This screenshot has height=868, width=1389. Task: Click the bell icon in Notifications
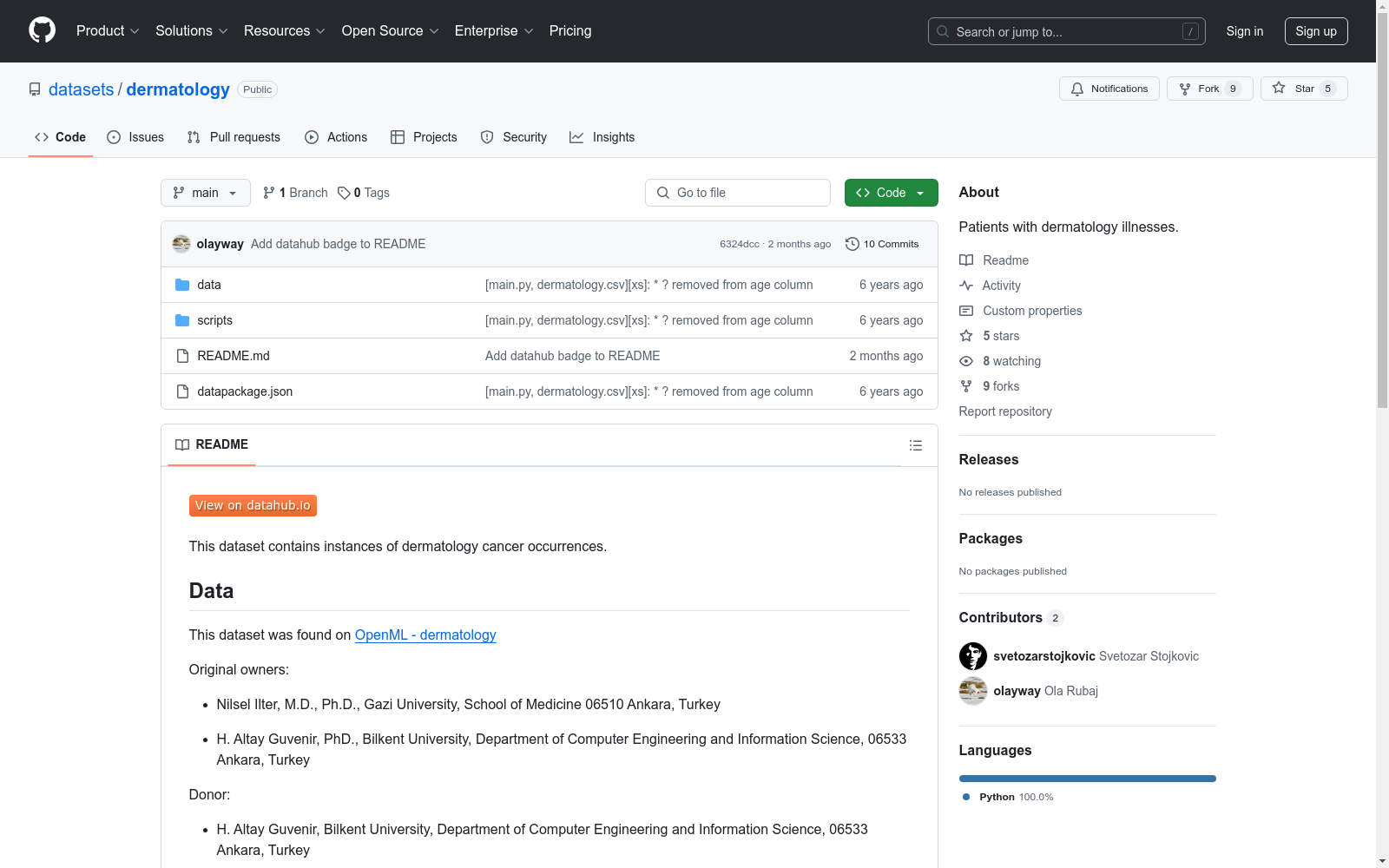click(1077, 89)
